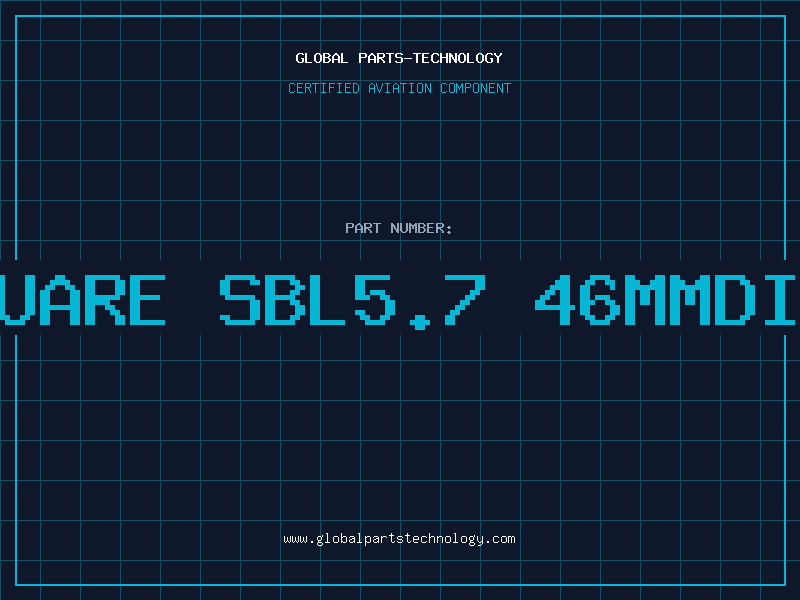Click the large text '46MMDI'
The image size is (800, 600).
(665, 300)
